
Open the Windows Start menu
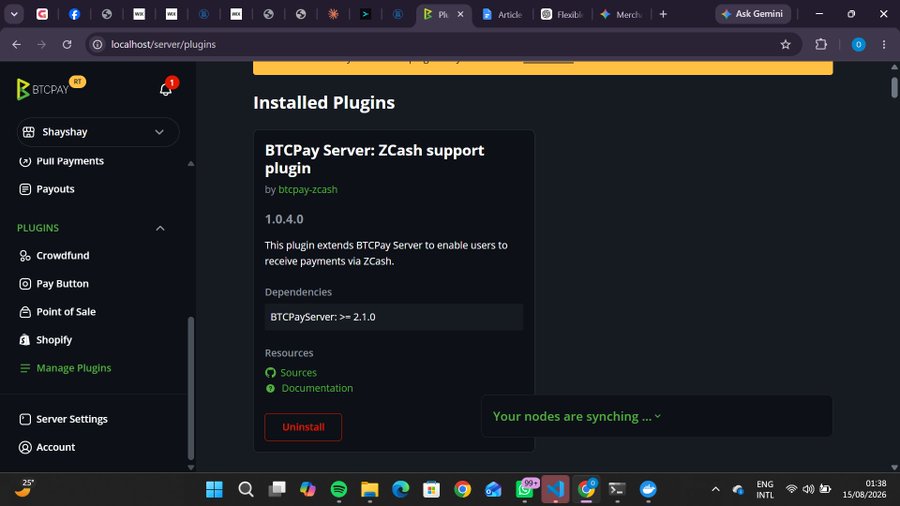tap(214, 489)
